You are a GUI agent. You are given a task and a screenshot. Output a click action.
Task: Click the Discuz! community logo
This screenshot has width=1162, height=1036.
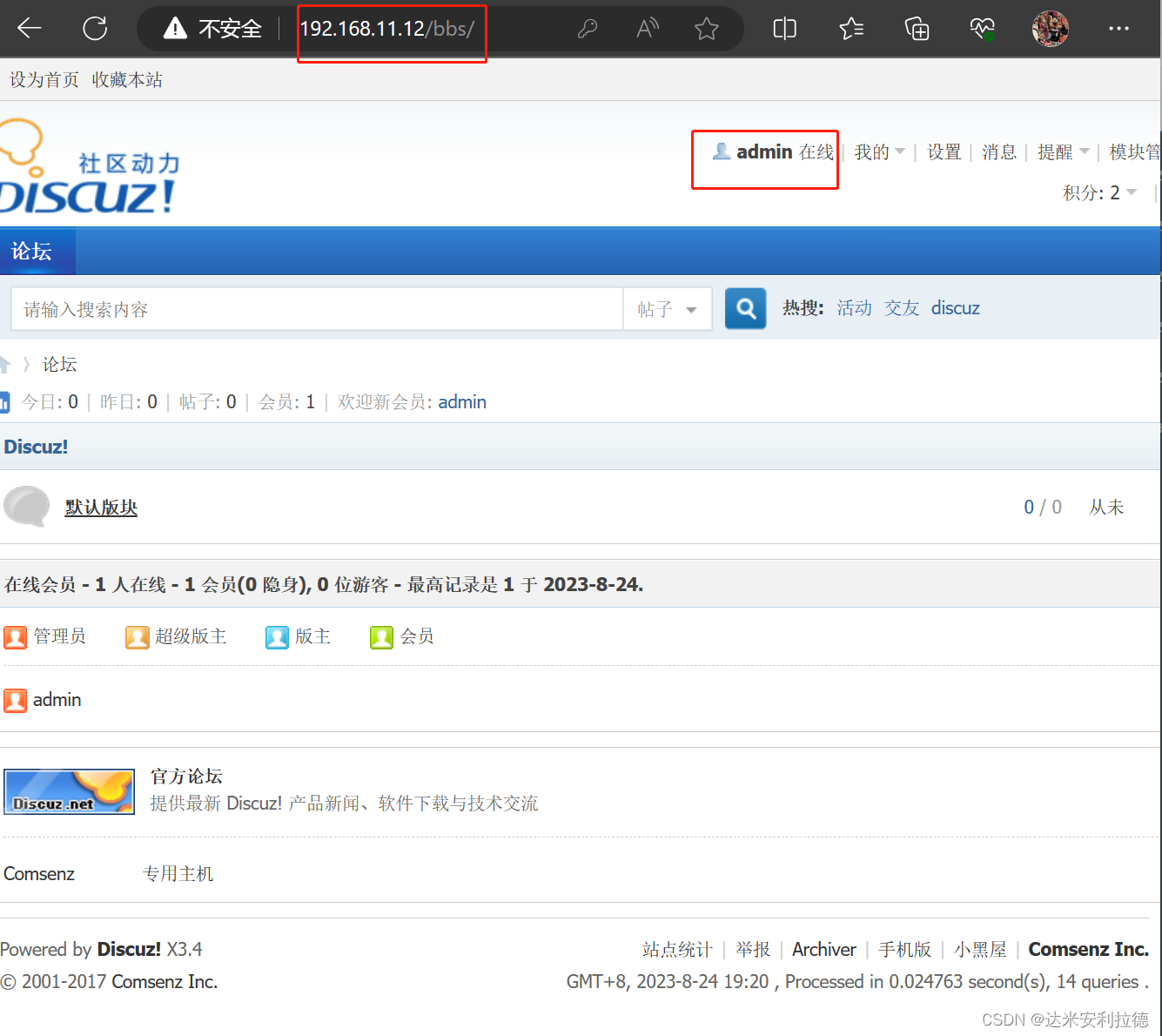pyautogui.click(x=89, y=166)
